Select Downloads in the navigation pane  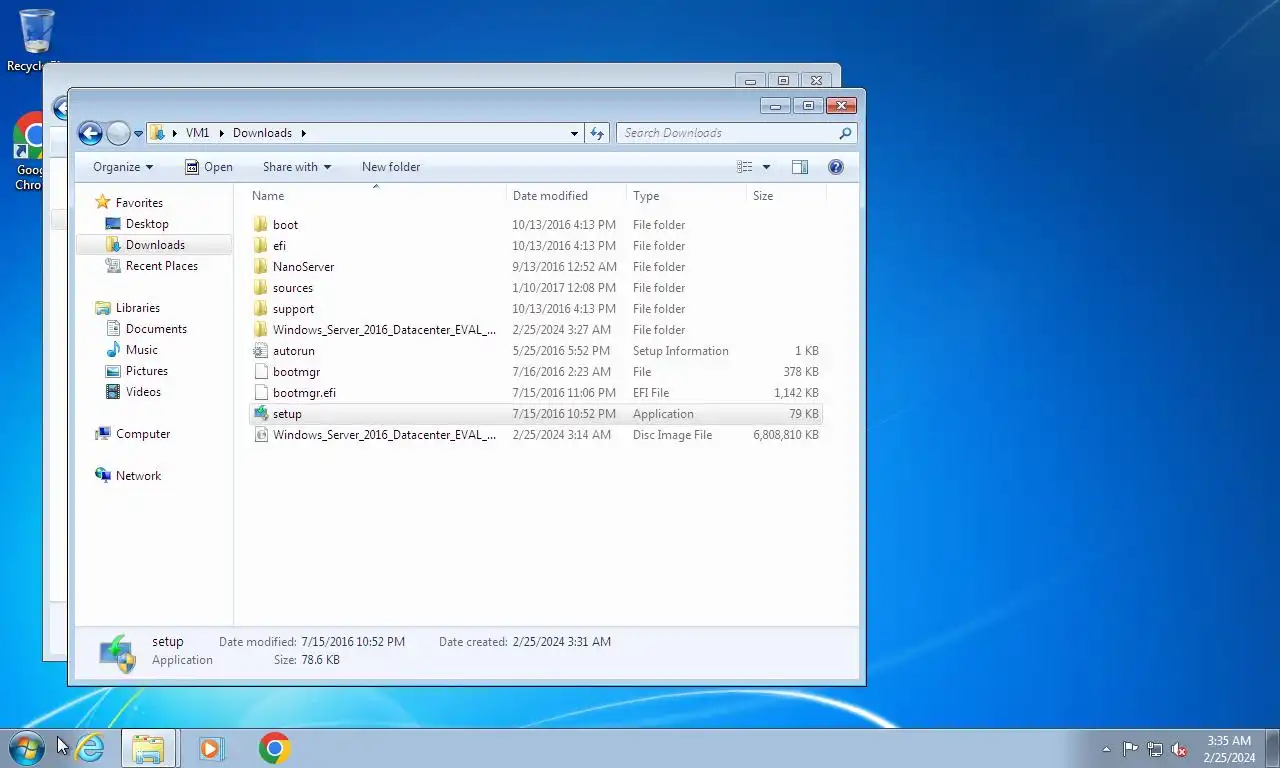tap(155, 245)
